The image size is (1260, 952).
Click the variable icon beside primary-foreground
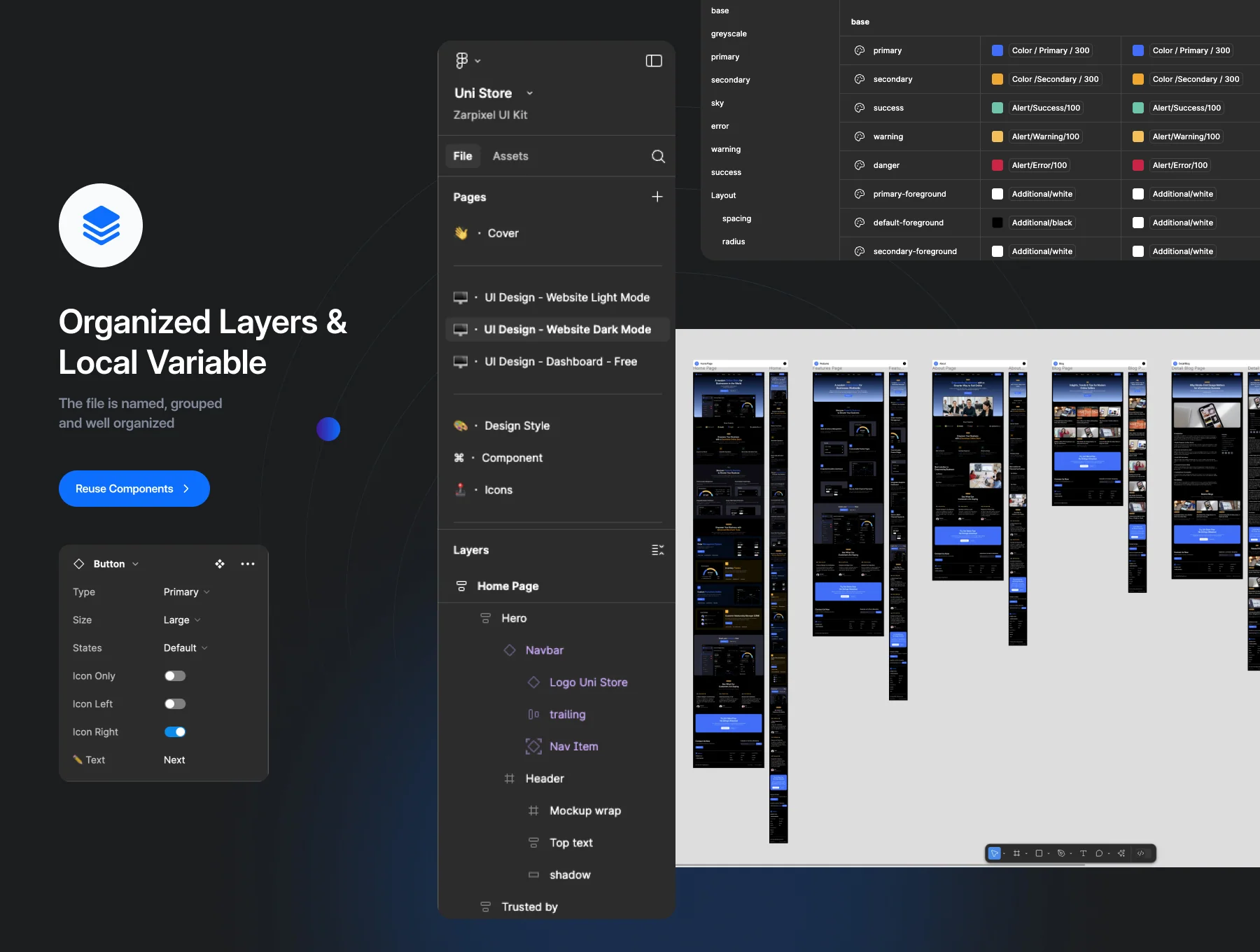[860, 194]
